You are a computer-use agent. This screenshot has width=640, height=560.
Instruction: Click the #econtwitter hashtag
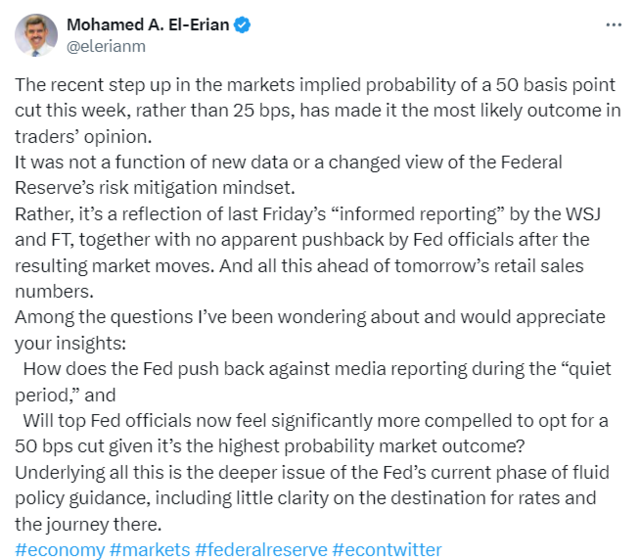click(x=386, y=550)
